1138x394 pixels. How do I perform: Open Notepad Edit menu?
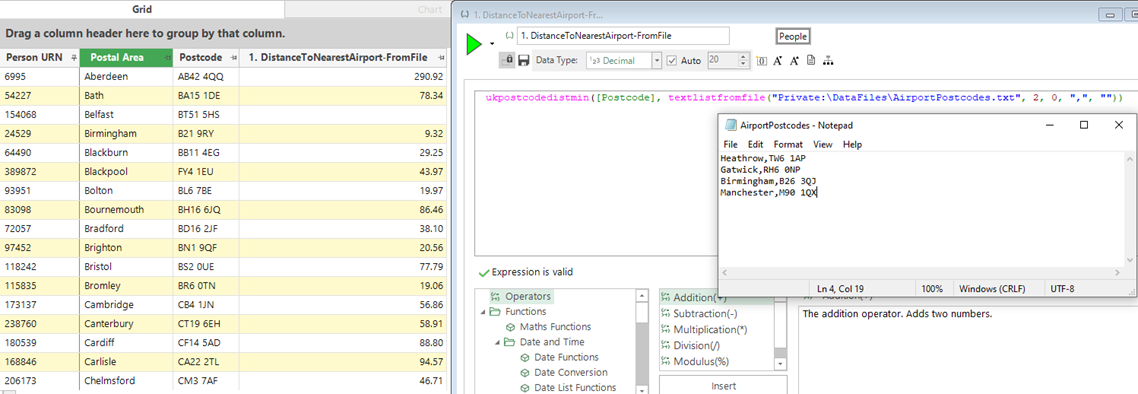(755, 144)
